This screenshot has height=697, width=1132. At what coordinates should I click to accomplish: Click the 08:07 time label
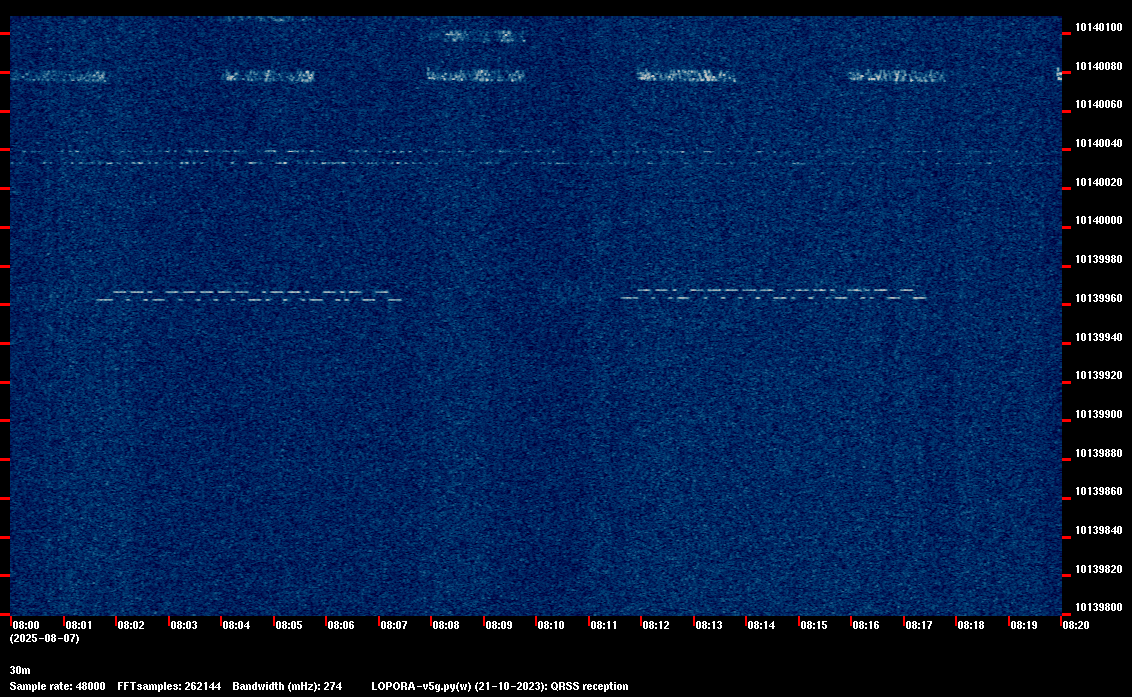(393, 625)
